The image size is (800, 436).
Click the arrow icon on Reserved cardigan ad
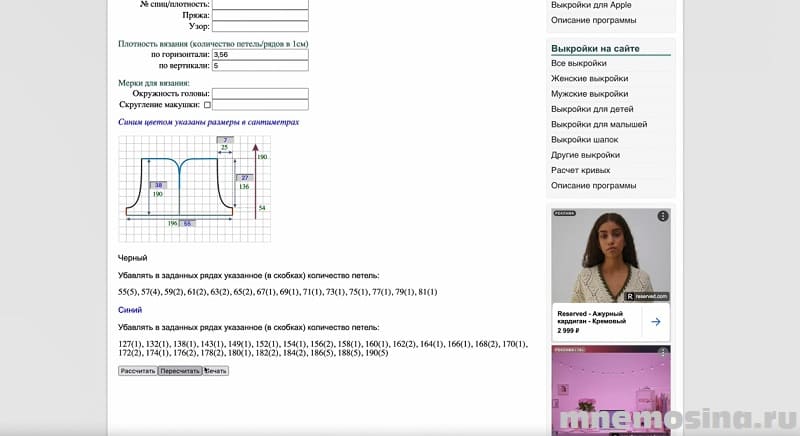[x=656, y=322]
